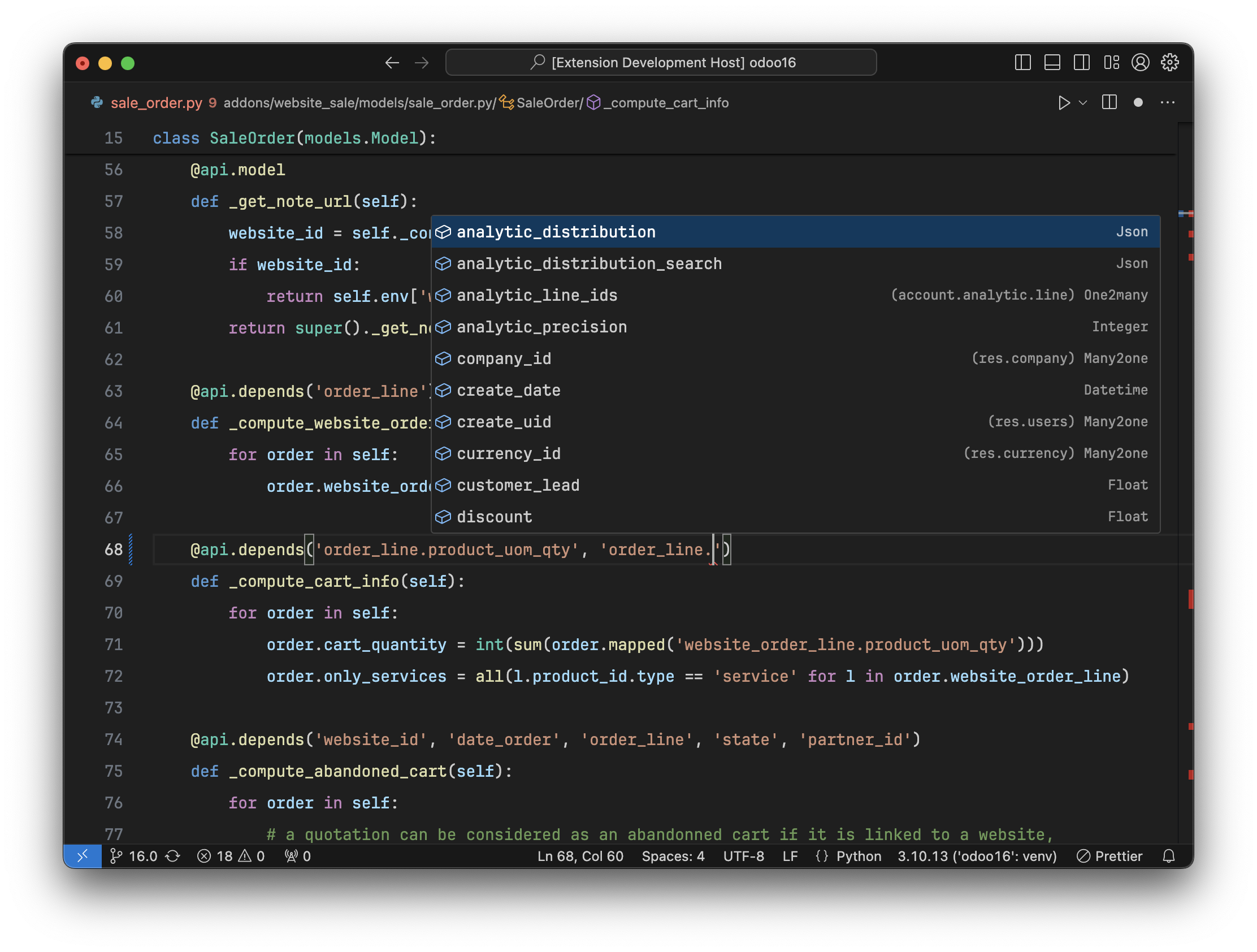1257x952 pixels.
Task: Open the editor more actions ellipsis
Action: click(1167, 103)
